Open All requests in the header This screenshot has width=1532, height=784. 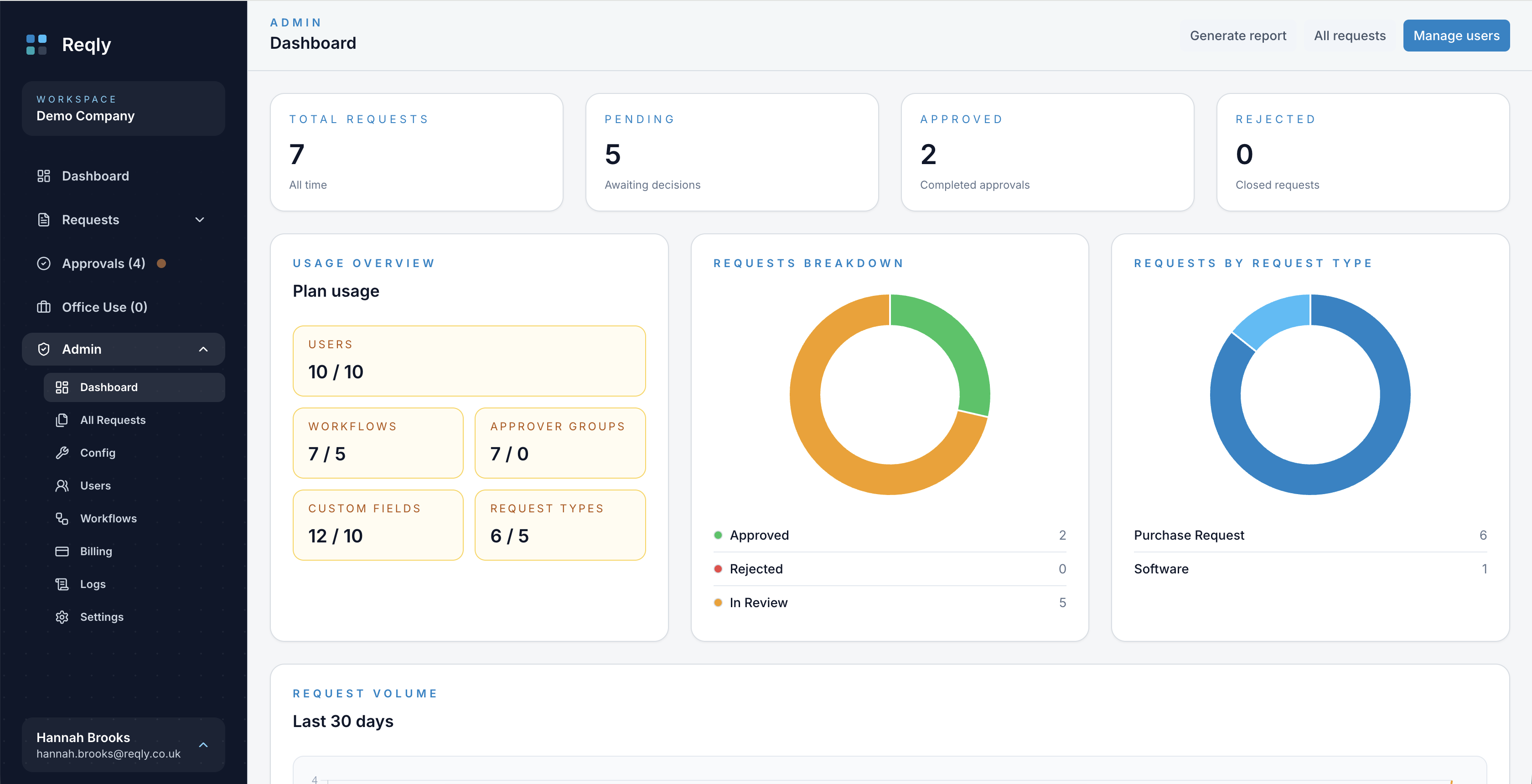point(1350,36)
